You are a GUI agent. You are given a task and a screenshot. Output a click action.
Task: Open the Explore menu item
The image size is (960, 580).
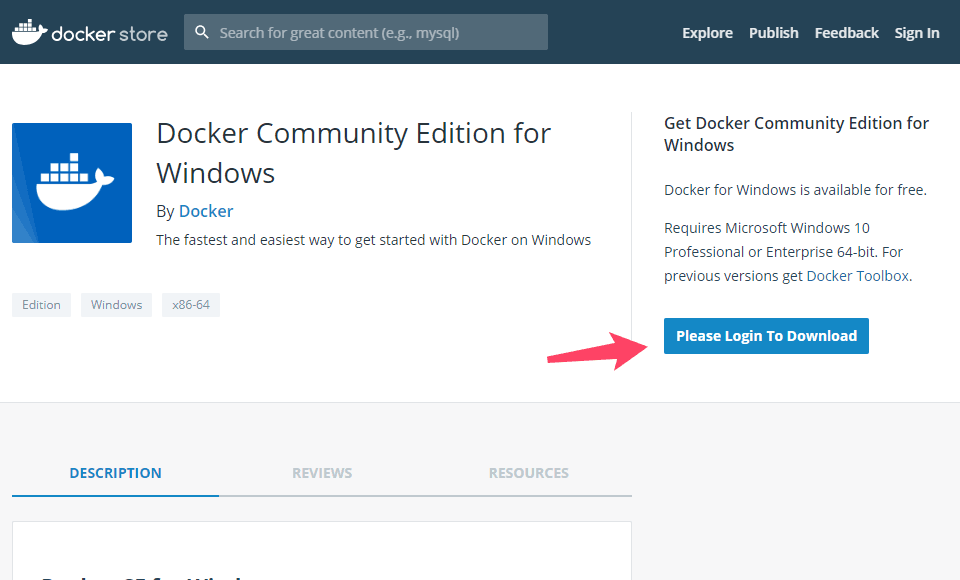pos(707,32)
